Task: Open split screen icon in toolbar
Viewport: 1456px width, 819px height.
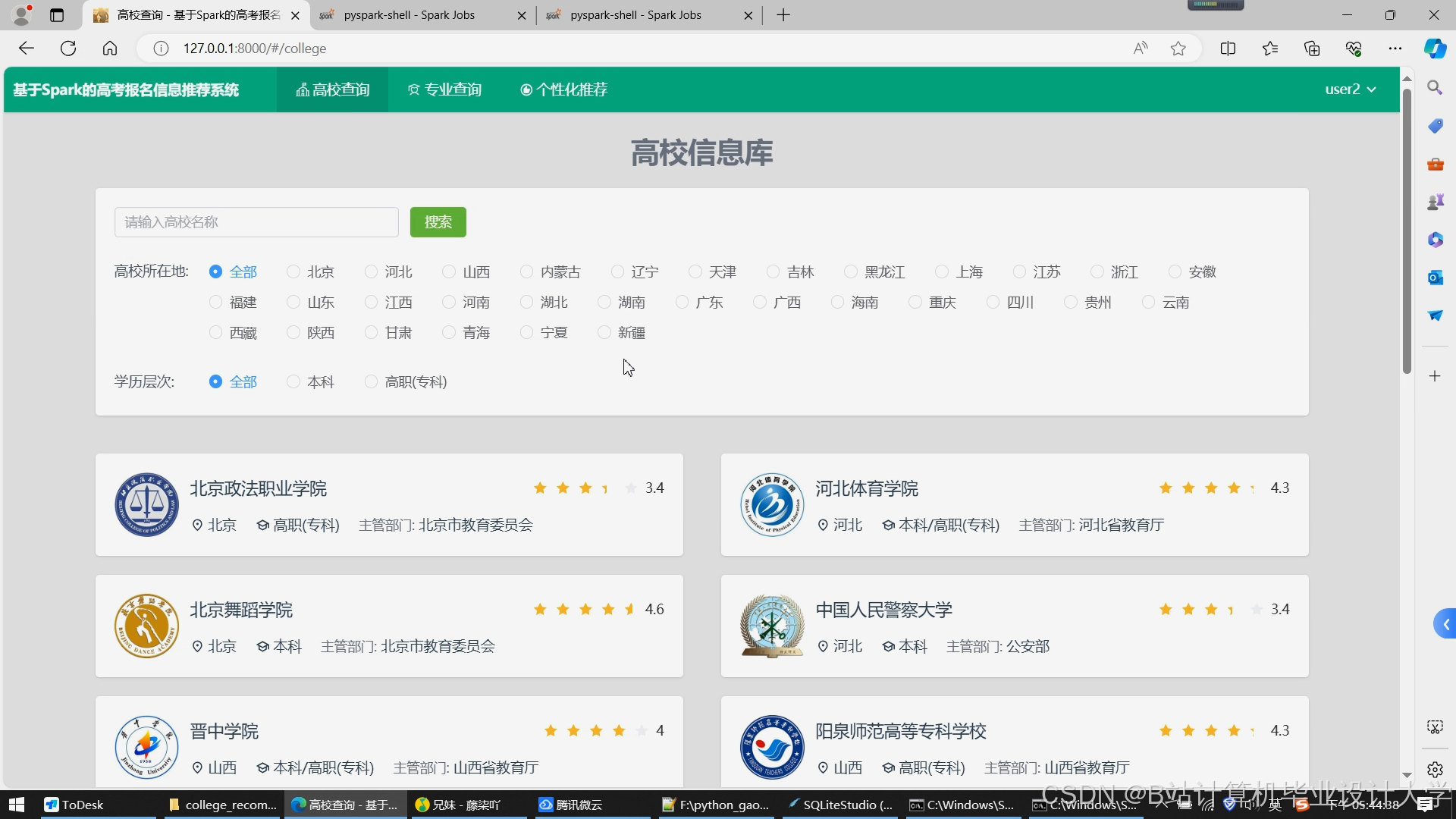Action: click(x=1228, y=49)
